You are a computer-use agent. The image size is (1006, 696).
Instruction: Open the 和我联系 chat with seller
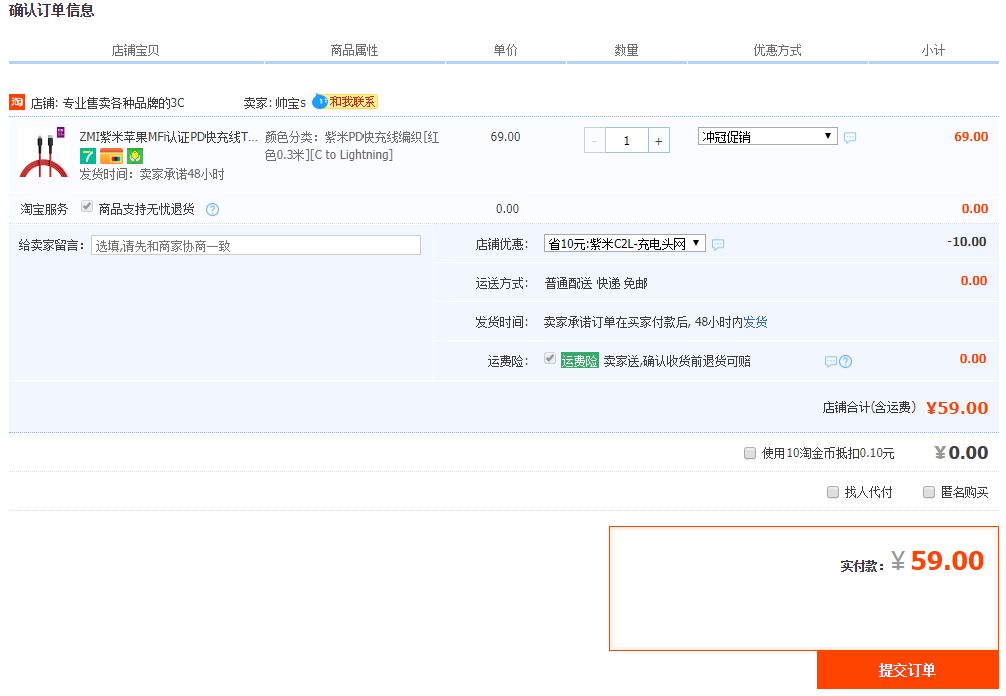point(345,101)
